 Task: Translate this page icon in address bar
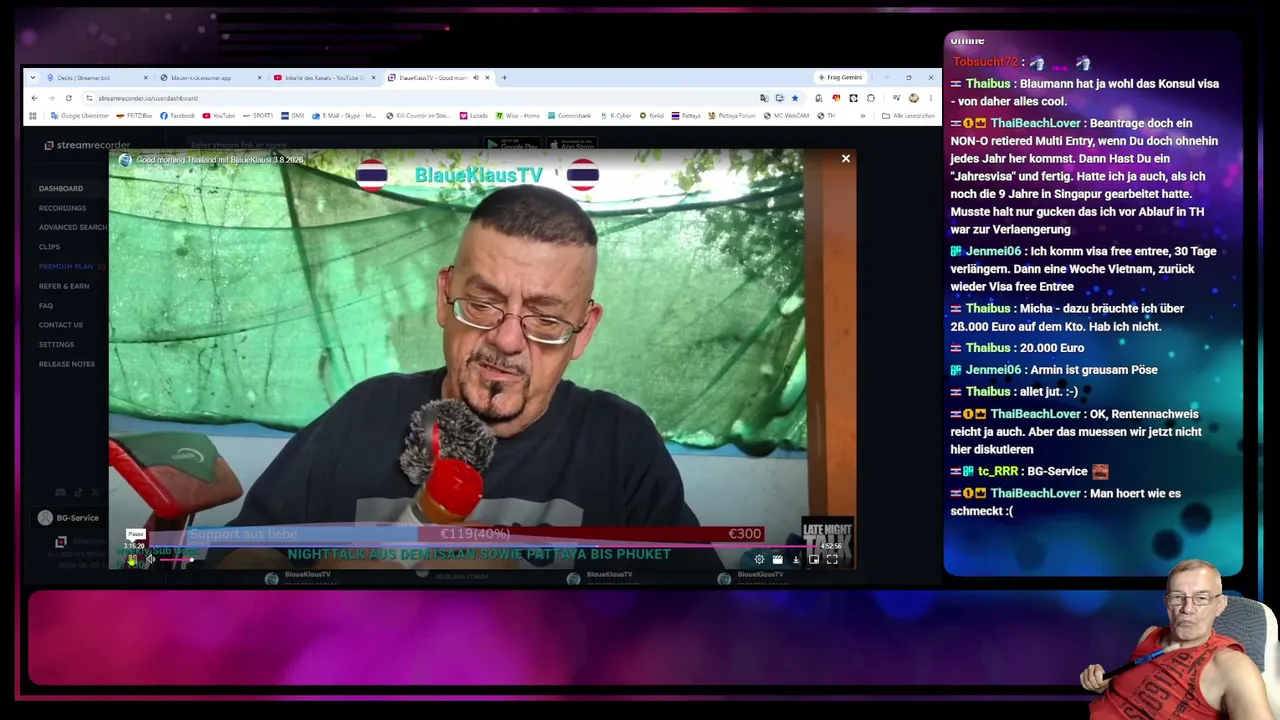(x=764, y=98)
